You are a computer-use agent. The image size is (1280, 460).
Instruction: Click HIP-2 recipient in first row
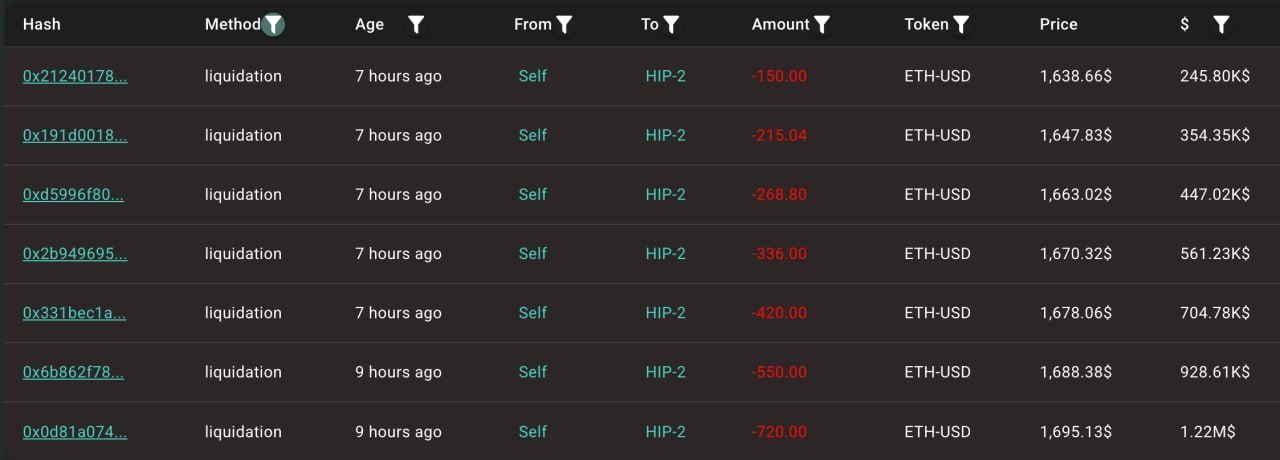point(665,76)
